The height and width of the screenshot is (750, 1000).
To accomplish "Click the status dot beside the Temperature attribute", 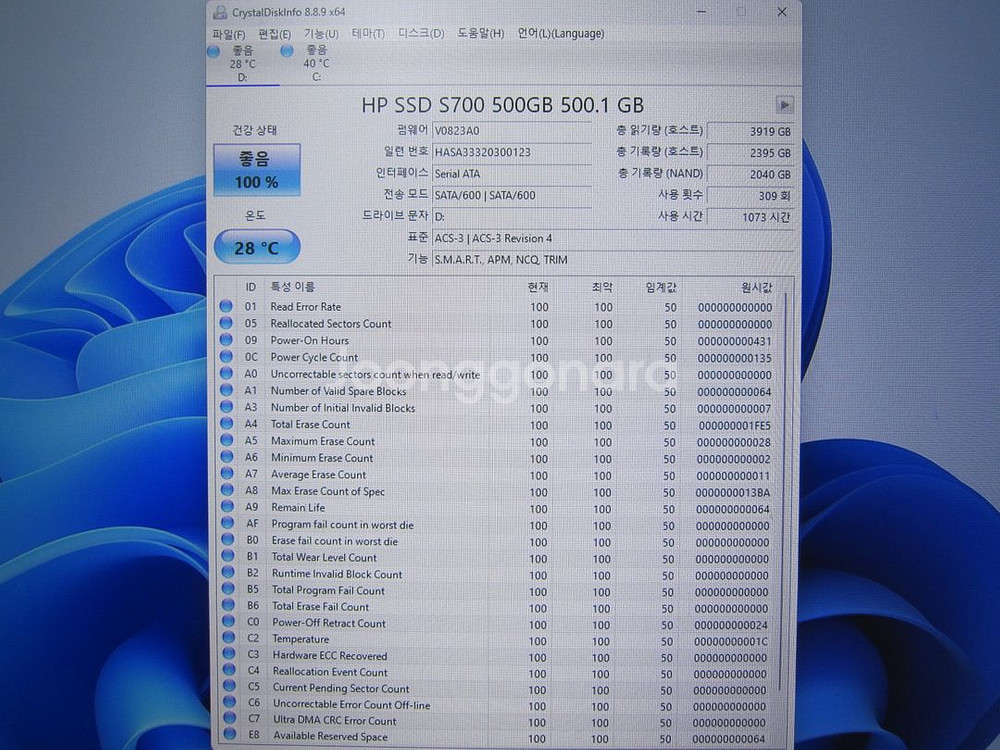I will (228, 640).
